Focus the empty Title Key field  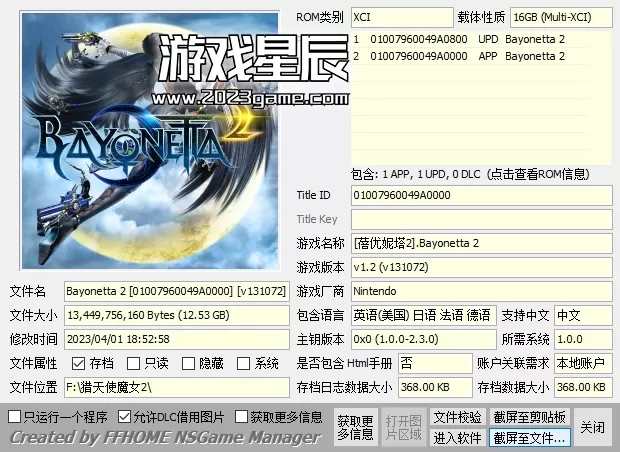tap(481, 219)
